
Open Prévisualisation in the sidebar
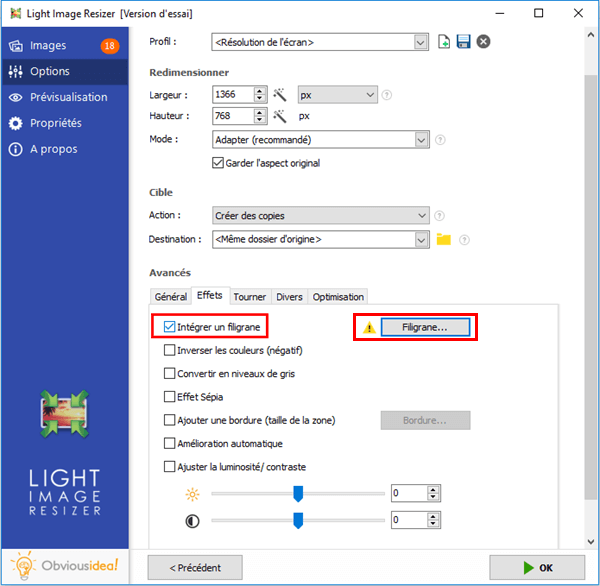point(65,97)
